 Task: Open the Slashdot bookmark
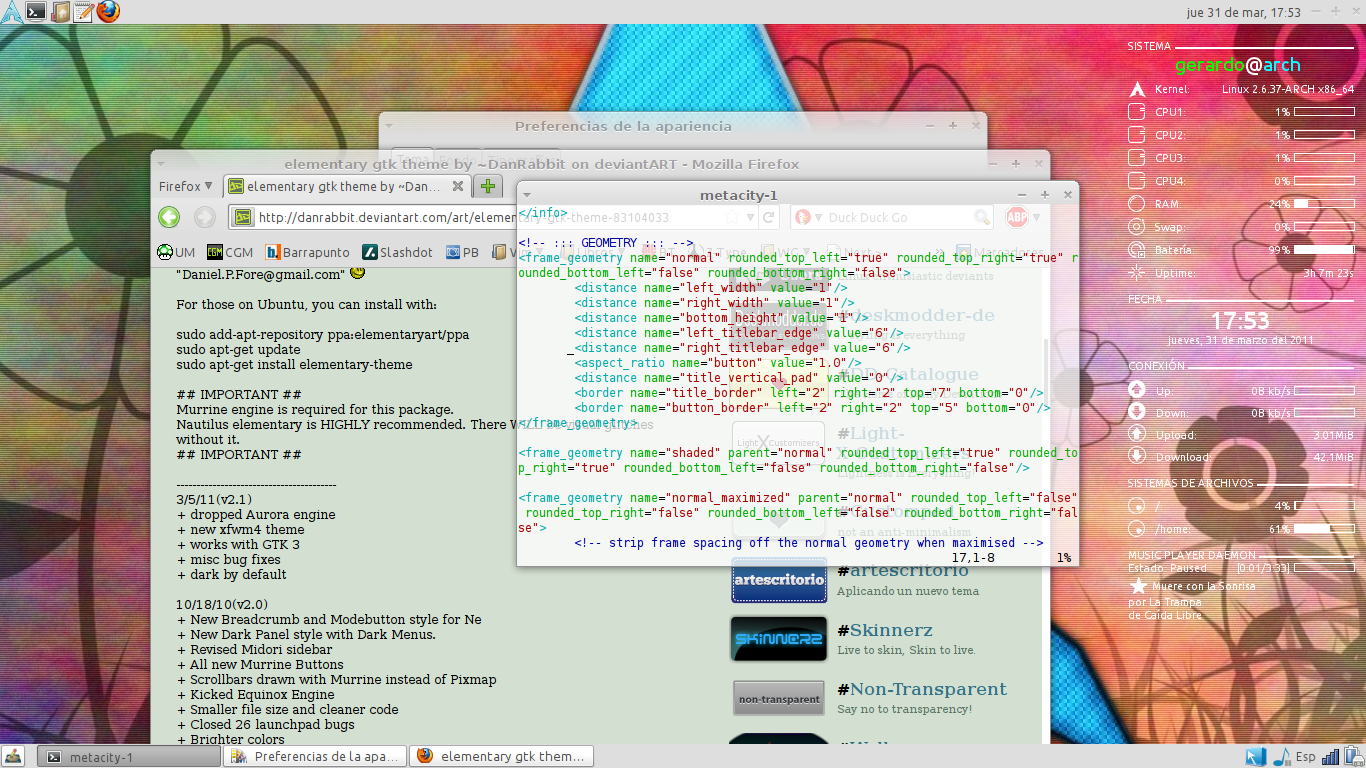click(397, 253)
